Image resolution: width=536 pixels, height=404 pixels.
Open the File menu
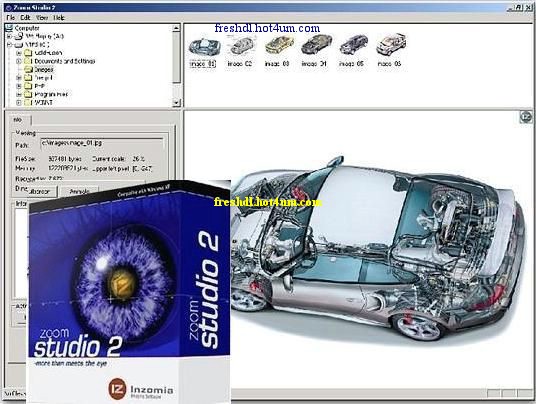(x=11, y=17)
